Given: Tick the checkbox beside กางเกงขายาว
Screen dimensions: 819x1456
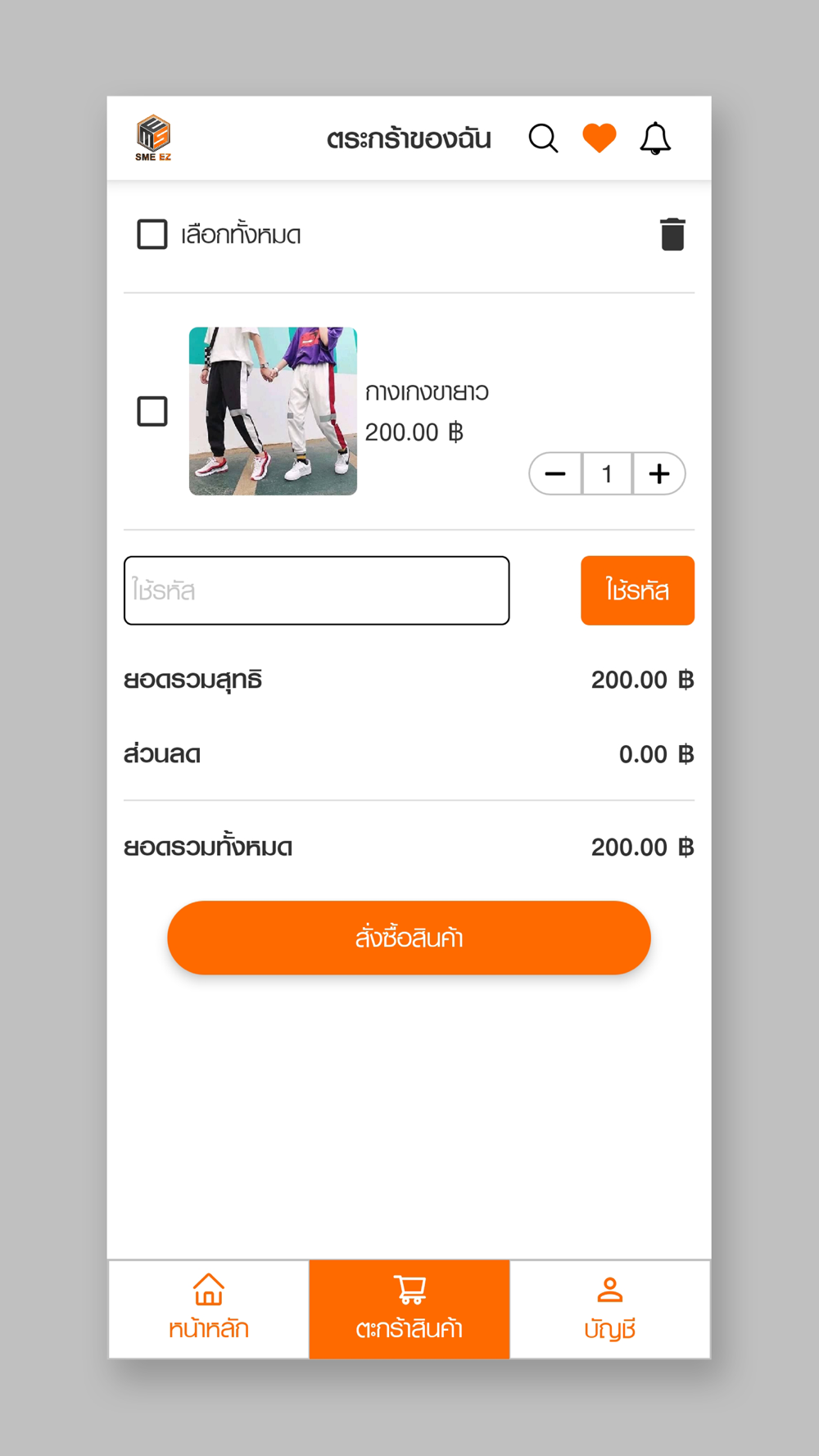Looking at the screenshot, I should click(152, 411).
